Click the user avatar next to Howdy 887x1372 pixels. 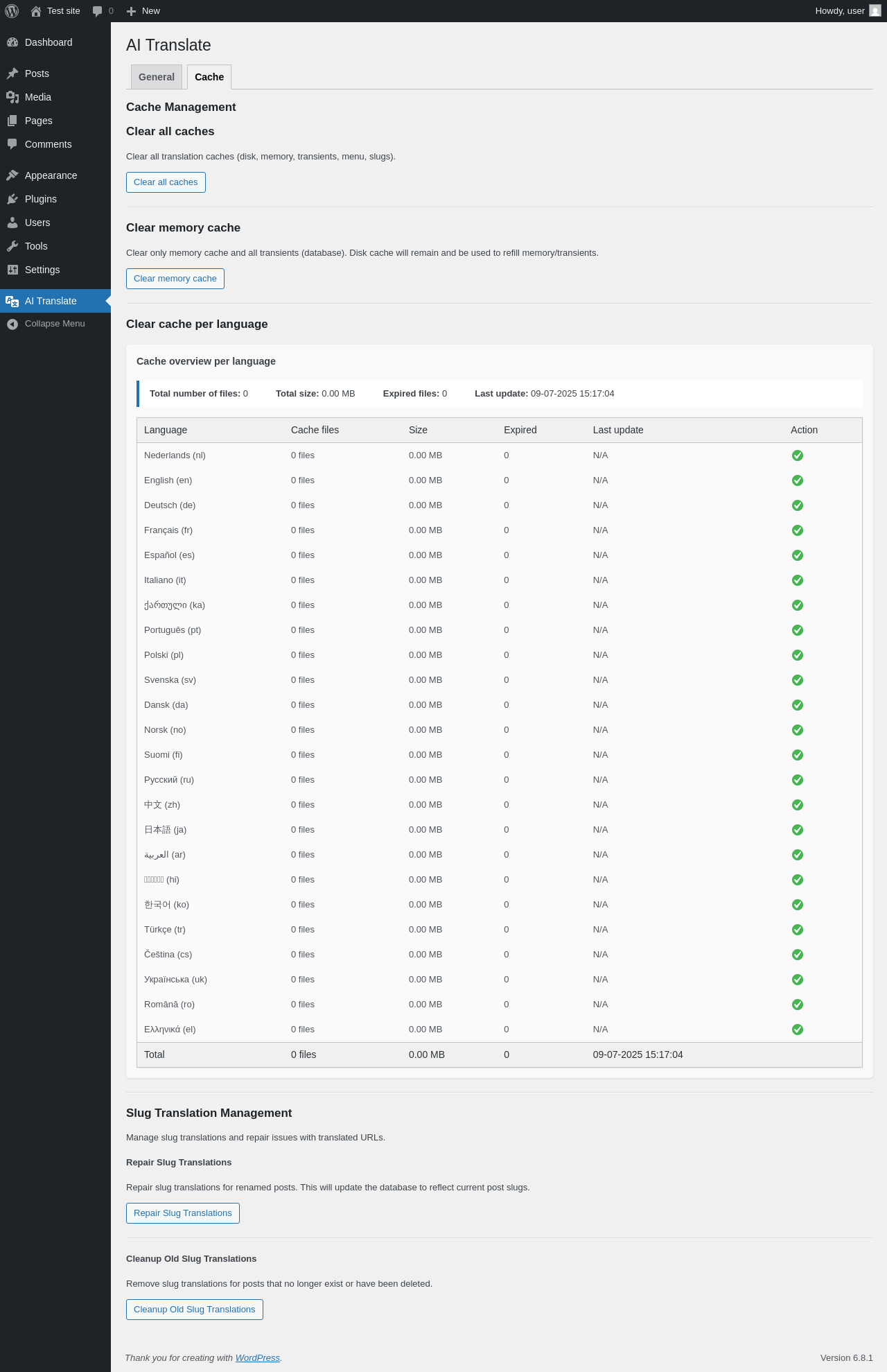click(x=875, y=11)
